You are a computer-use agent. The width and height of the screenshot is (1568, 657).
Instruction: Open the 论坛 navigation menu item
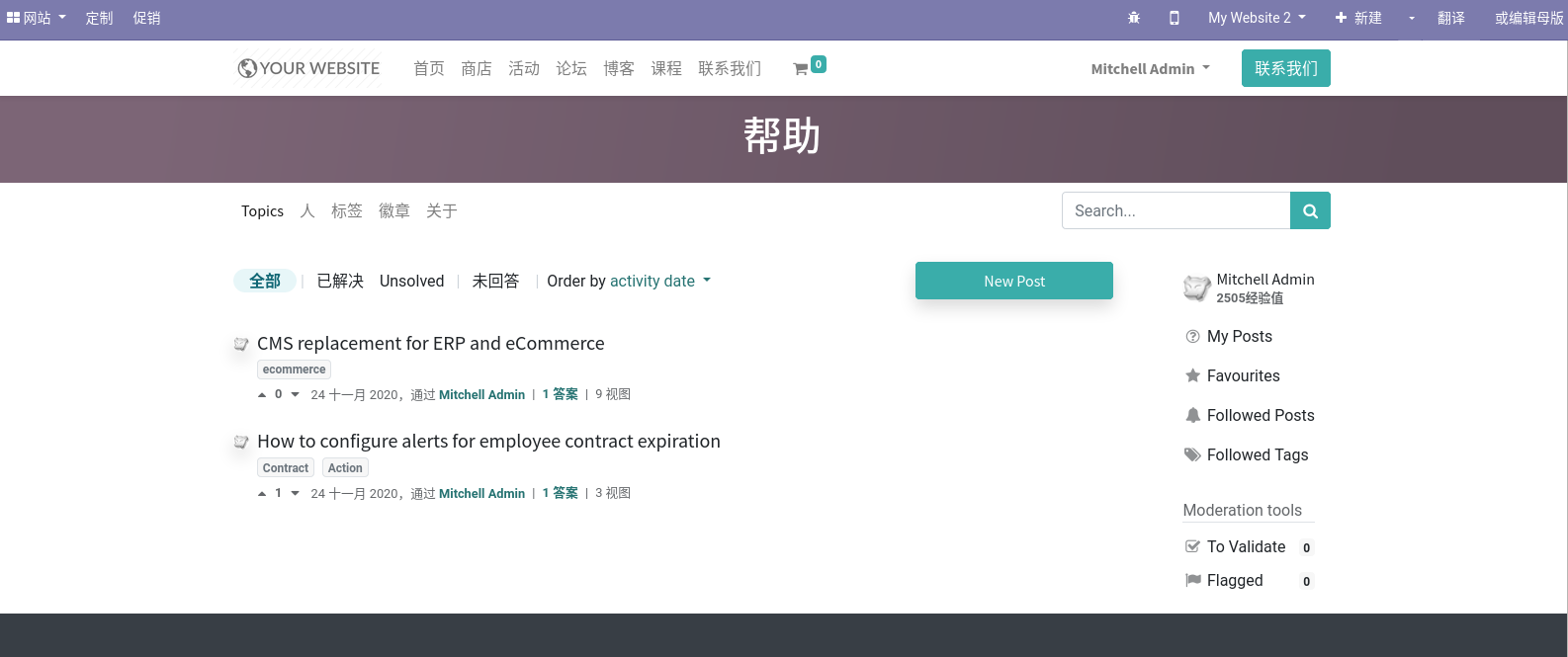(x=571, y=68)
